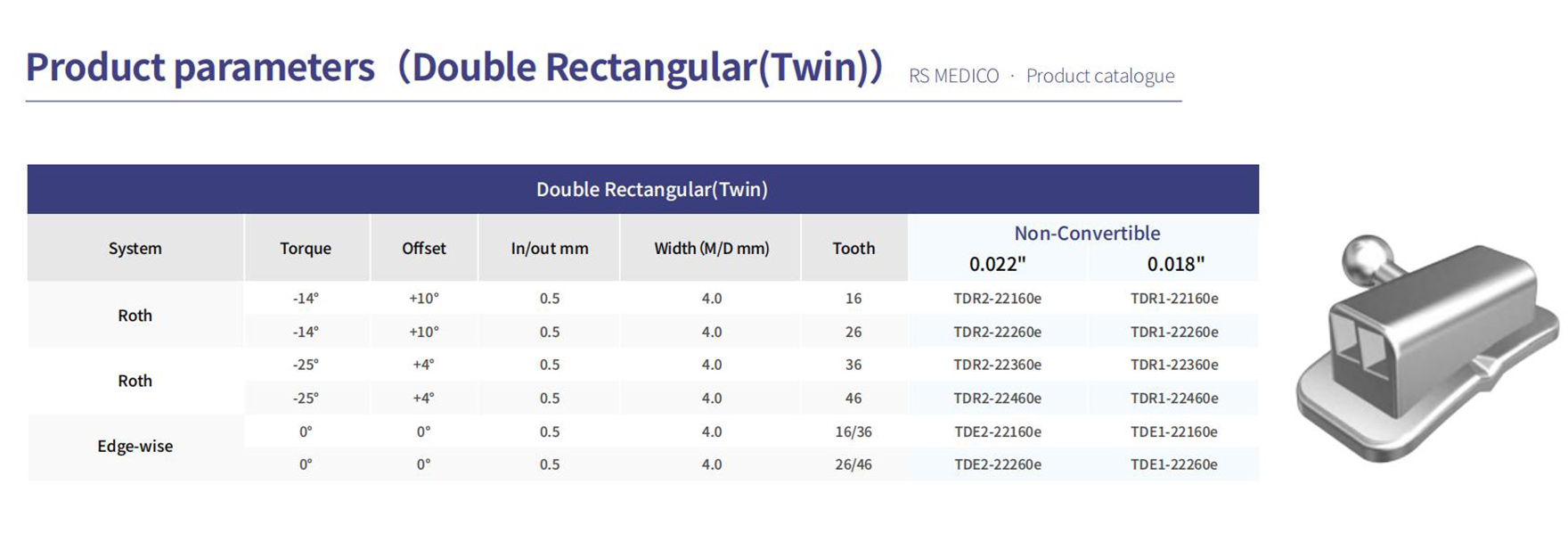Select the TDR2-22160e product code
The image size is (1568, 534).
(x=997, y=299)
